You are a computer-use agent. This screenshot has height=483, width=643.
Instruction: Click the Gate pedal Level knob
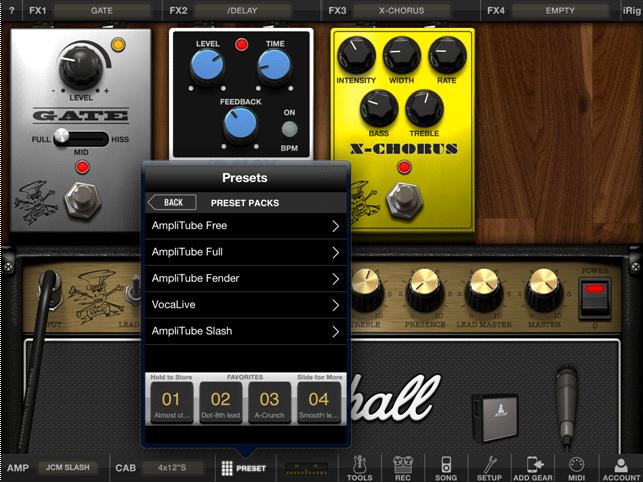coord(81,66)
